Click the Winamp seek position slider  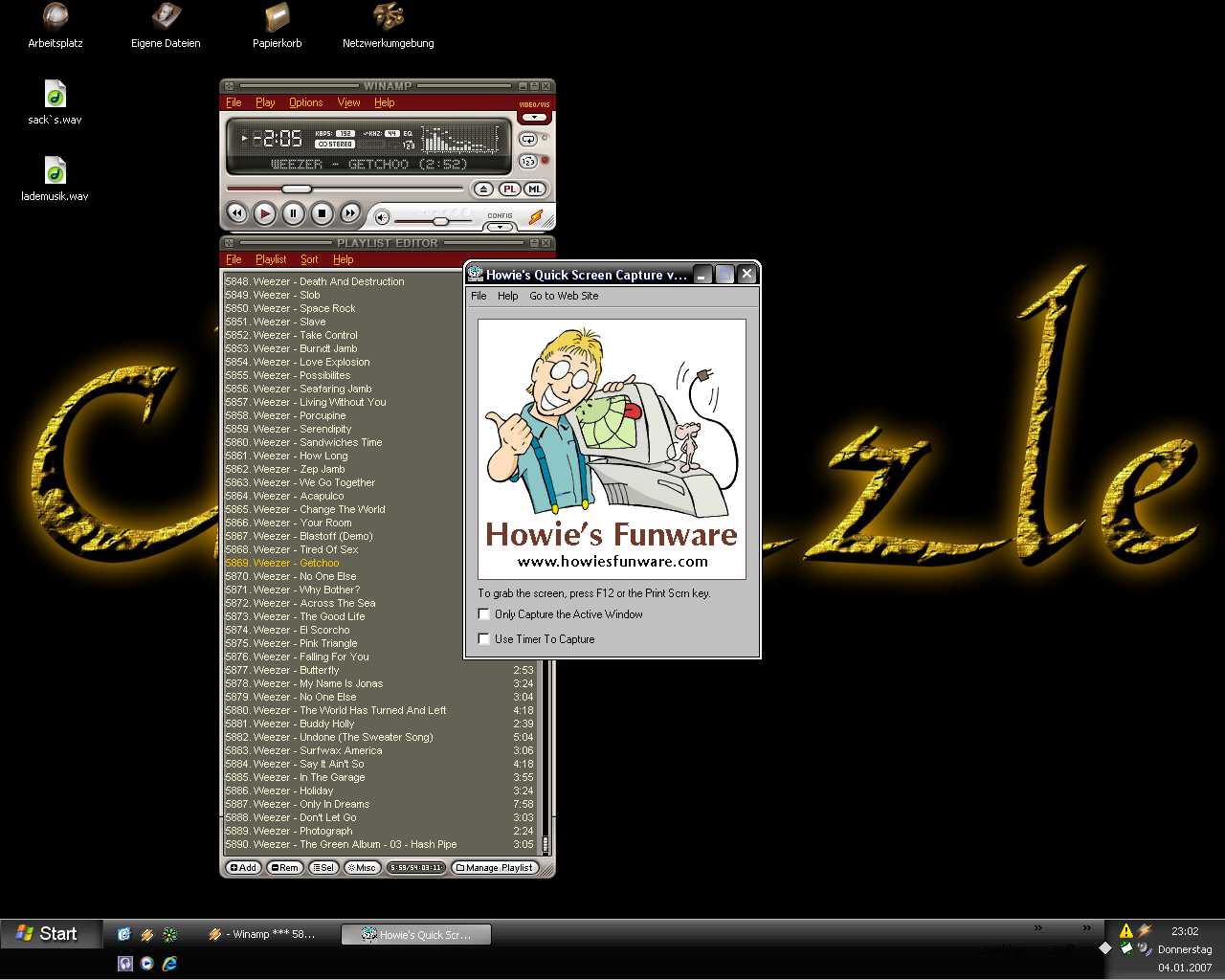[x=297, y=189]
